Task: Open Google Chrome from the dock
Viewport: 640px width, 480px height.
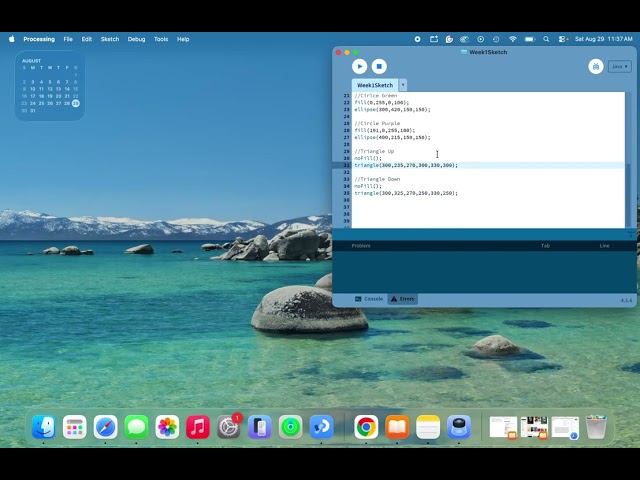Action: point(366,427)
